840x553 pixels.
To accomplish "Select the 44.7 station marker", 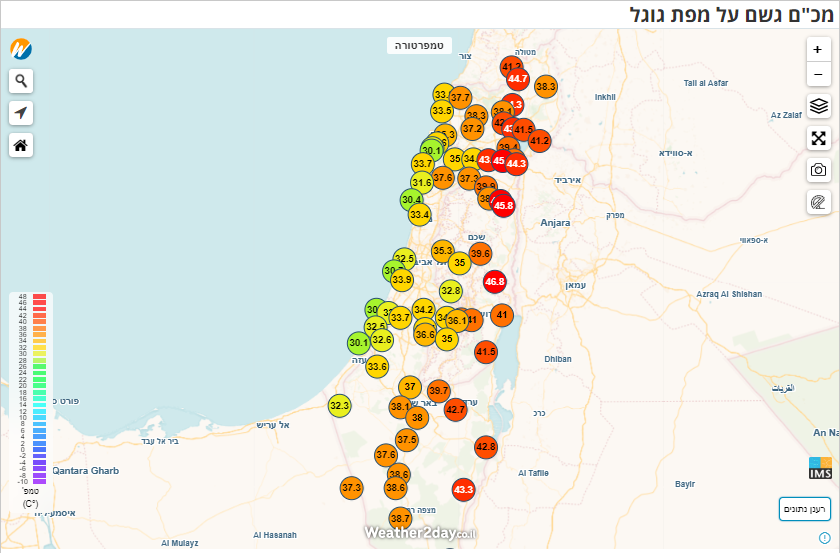I will tap(518, 79).
